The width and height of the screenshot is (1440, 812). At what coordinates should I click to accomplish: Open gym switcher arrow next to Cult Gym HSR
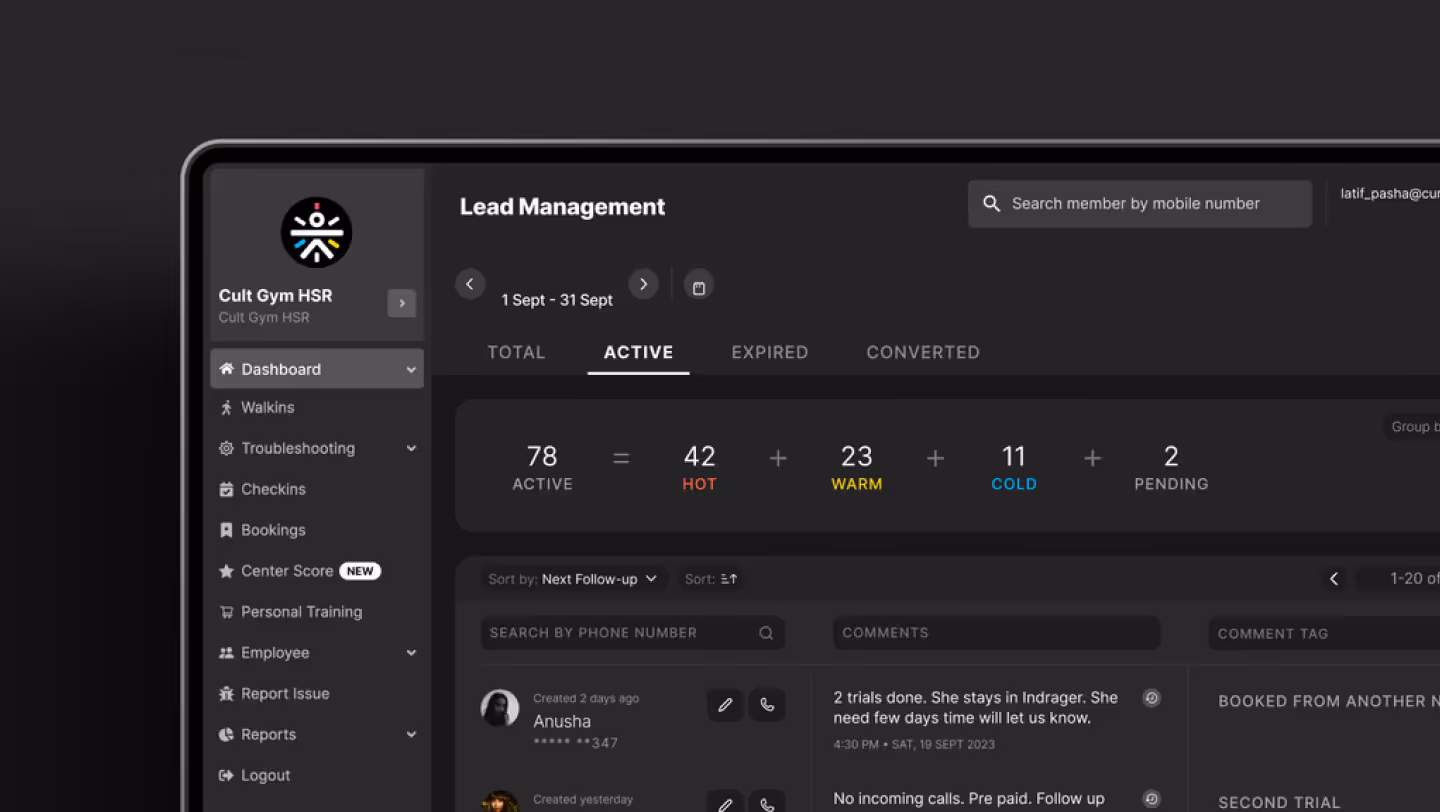[x=401, y=303]
